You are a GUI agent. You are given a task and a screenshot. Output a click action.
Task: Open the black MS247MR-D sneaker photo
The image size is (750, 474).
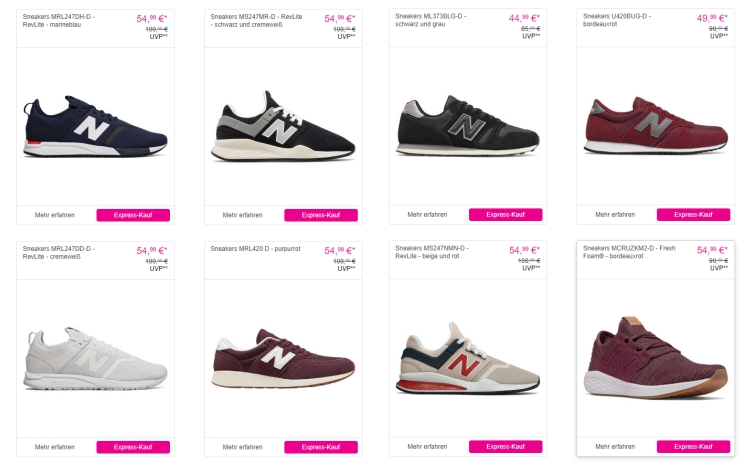coord(283,128)
